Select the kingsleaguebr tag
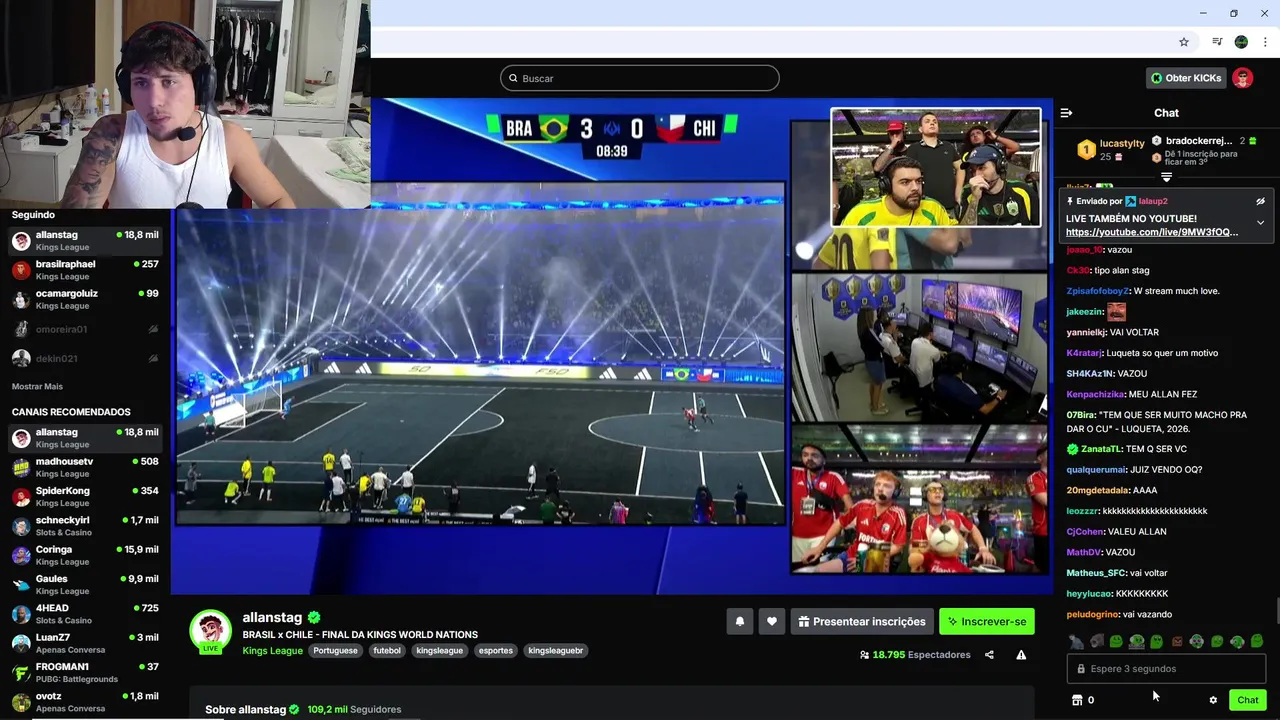1280x720 pixels. [x=556, y=651]
